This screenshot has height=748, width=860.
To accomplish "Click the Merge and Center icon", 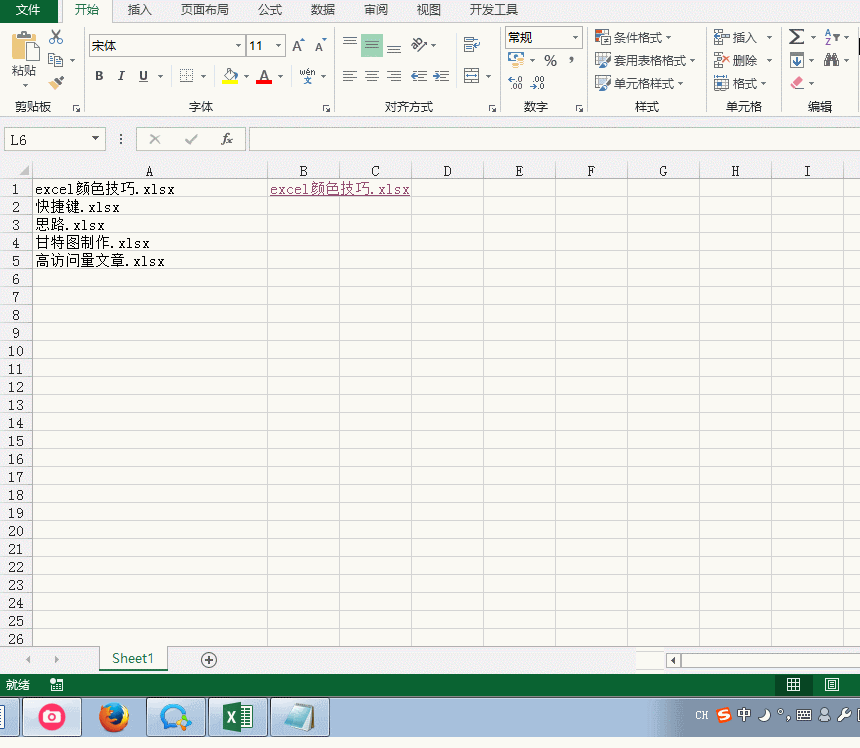I will point(472,76).
